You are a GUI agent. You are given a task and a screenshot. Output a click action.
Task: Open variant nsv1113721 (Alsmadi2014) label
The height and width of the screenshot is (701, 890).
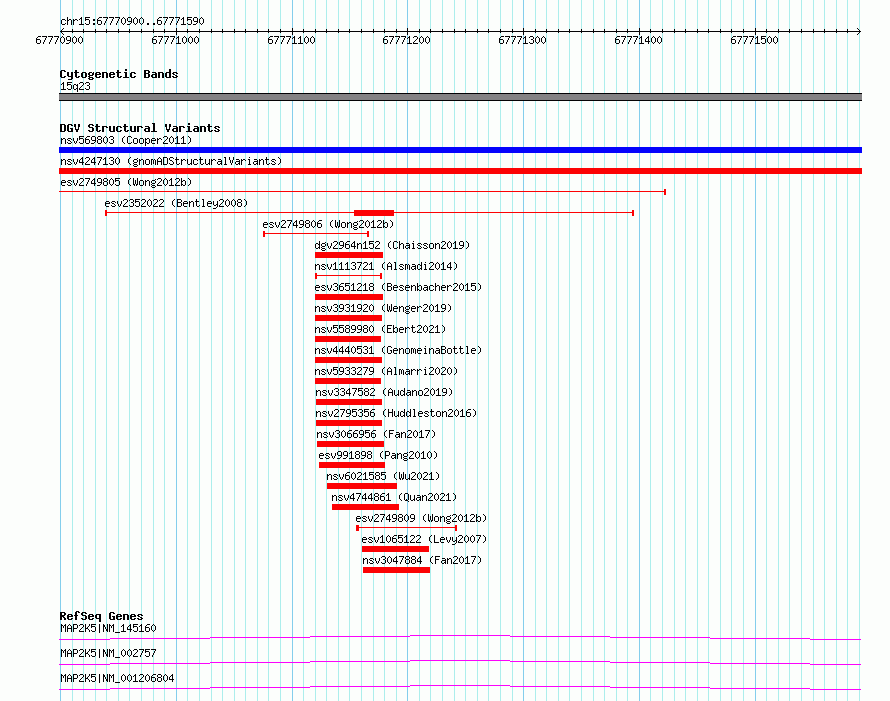(x=386, y=266)
